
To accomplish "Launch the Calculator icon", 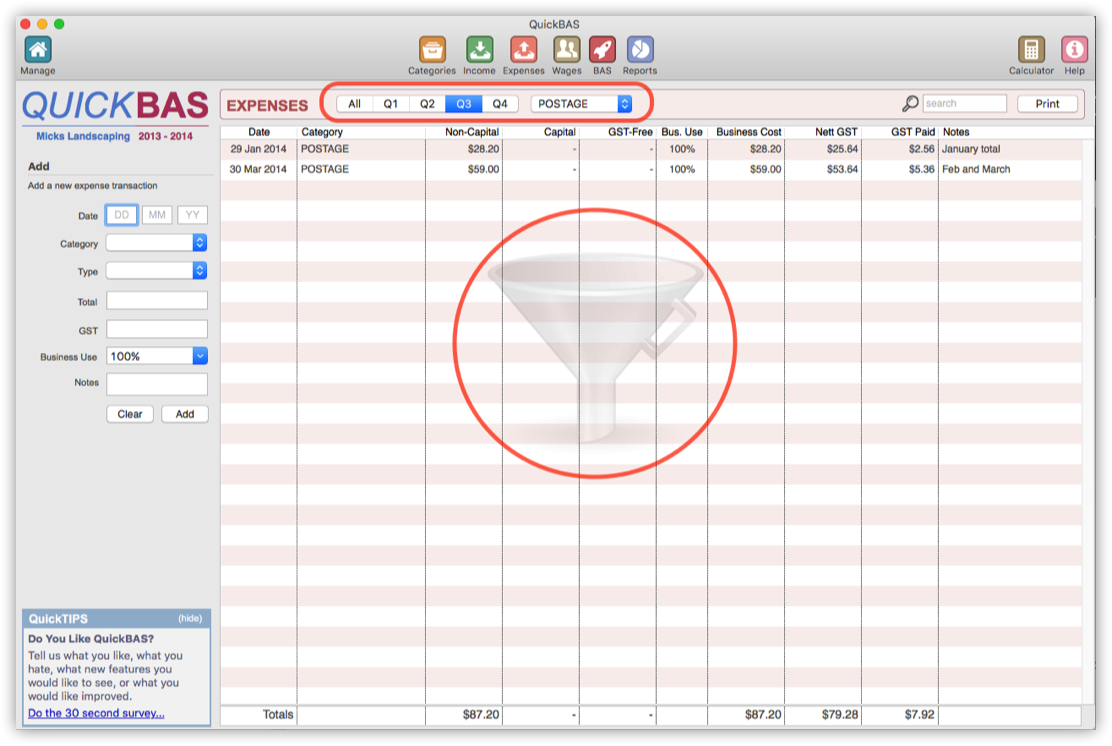I will [x=1031, y=47].
